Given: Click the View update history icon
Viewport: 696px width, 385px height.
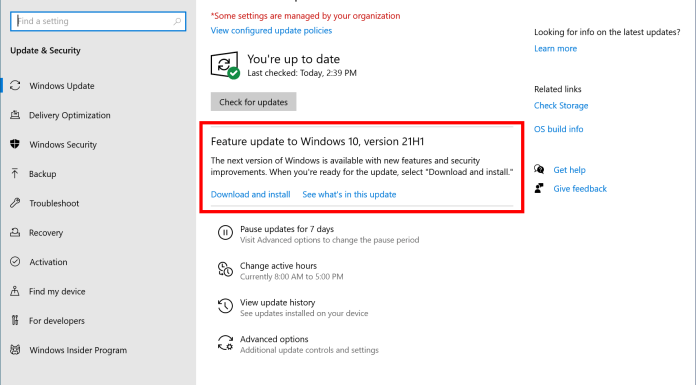Looking at the screenshot, I should (225, 306).
